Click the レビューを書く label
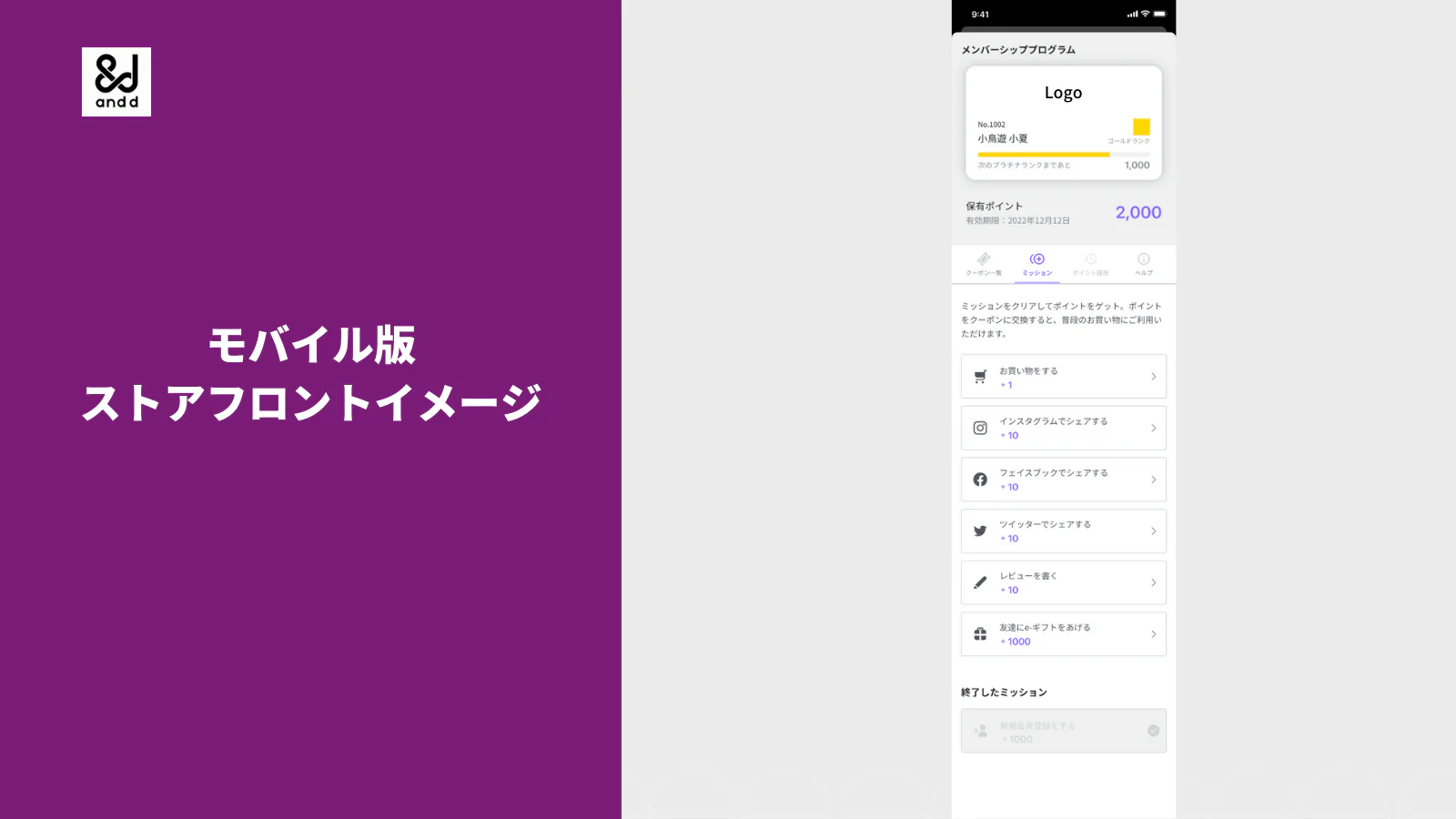Screen dimensions: 1456x819 point(1028,576)
